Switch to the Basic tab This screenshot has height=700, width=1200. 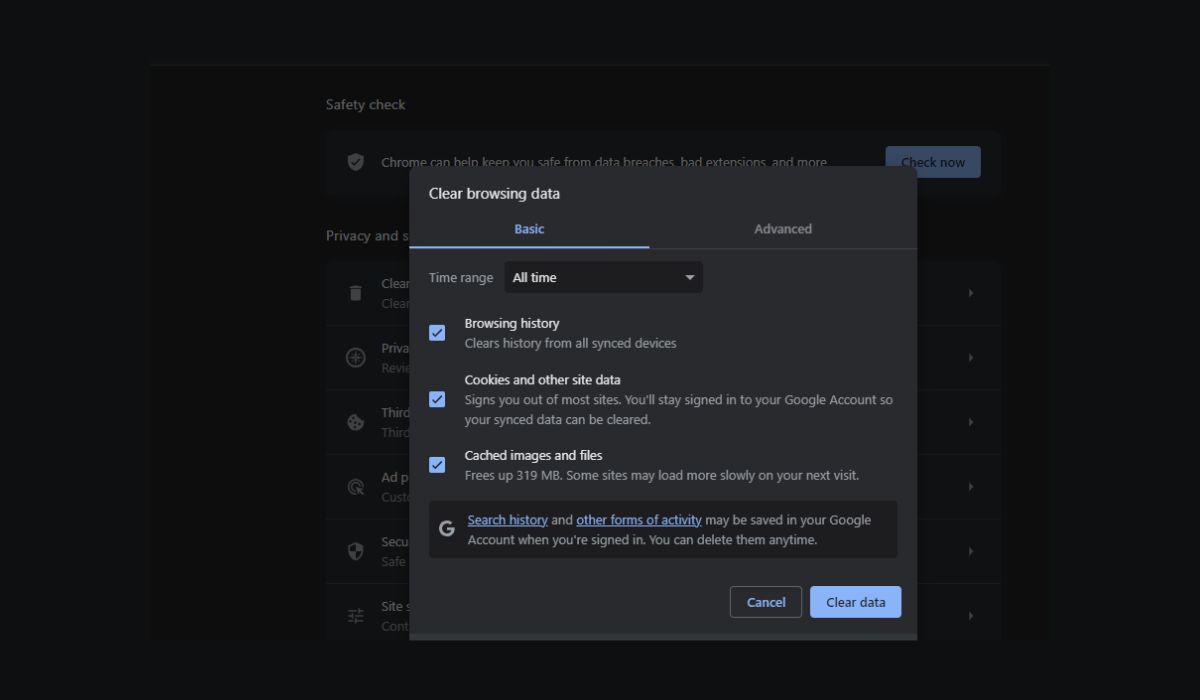529,229
